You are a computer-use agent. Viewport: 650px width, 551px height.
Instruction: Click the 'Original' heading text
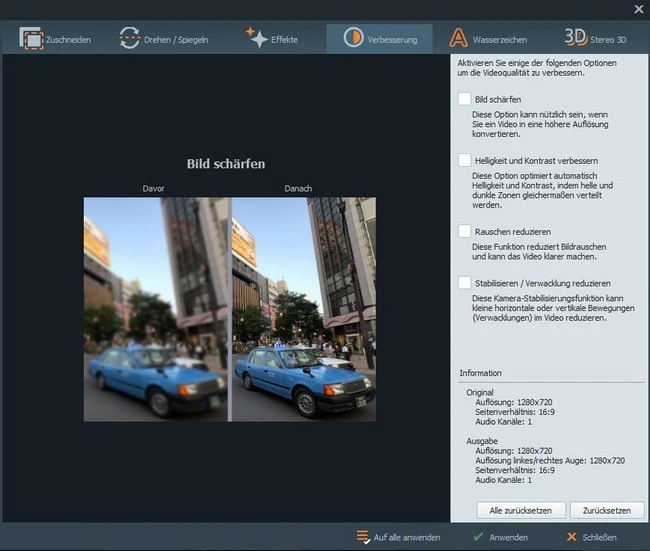coord(480,392)
